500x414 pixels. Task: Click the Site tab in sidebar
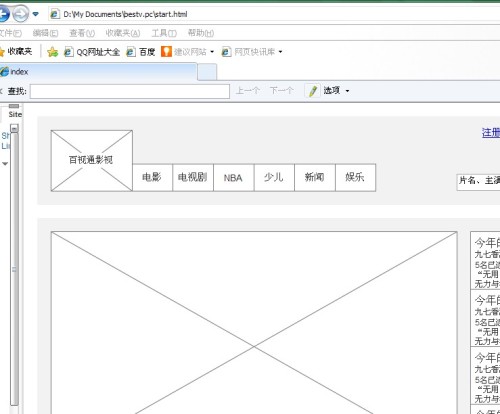tap(15, 115)
